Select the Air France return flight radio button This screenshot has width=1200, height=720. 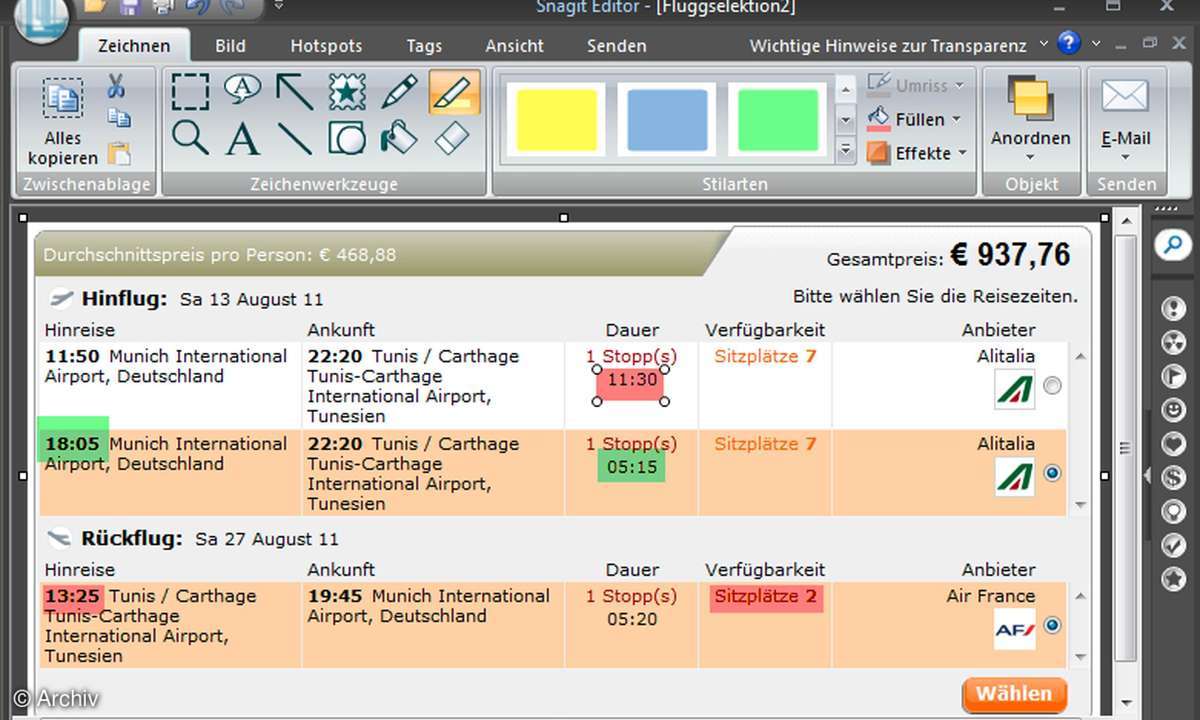click(x=1052, y=626)
